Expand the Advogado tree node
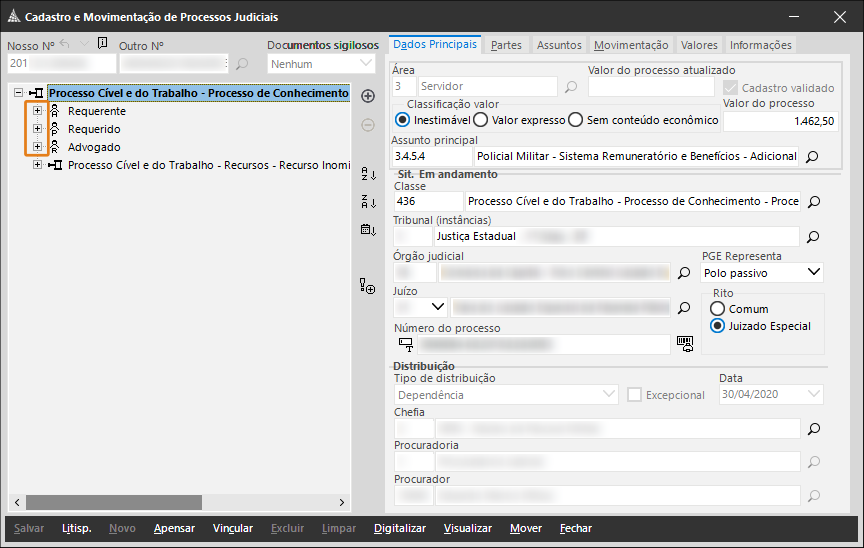 [38, 147]
